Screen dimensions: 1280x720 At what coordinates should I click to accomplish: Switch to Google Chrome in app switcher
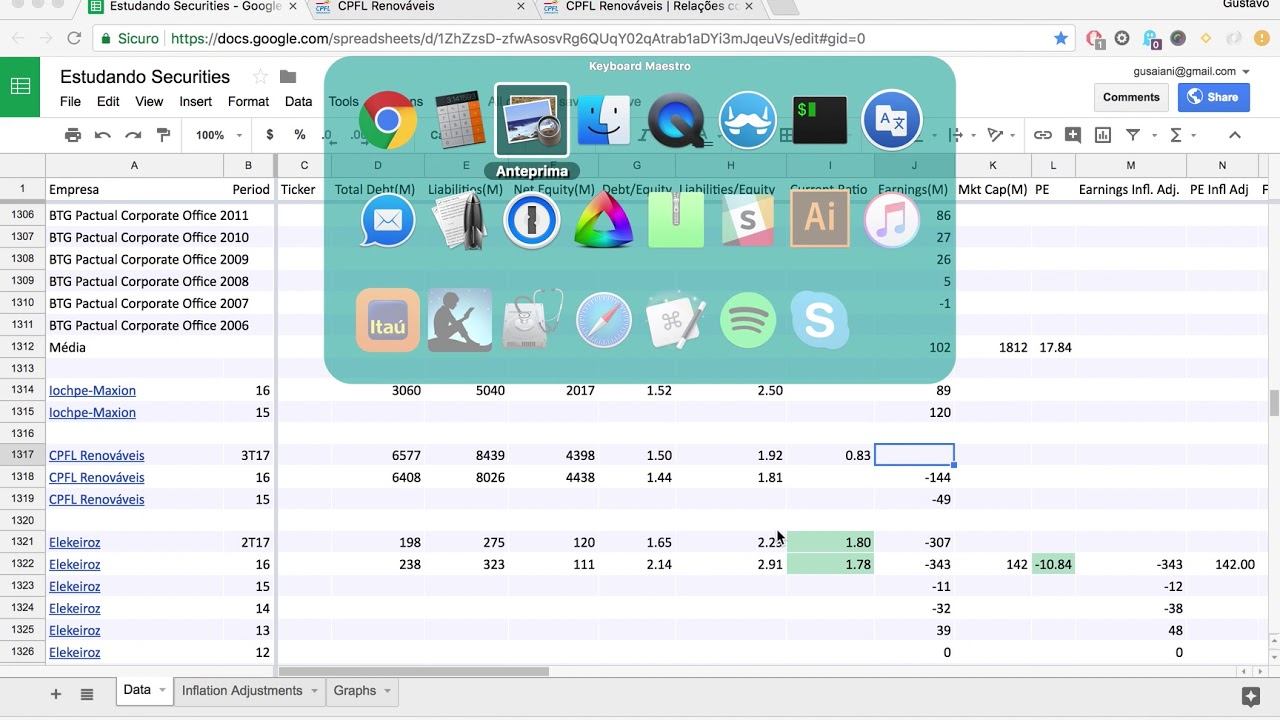(388, 121)
